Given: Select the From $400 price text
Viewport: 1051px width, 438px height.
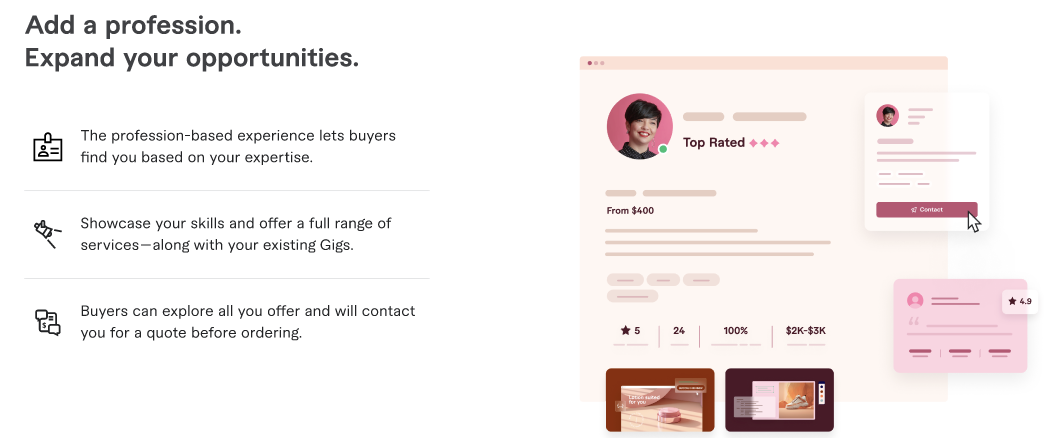Looking at the screenshot, I should tap(630, 211).
